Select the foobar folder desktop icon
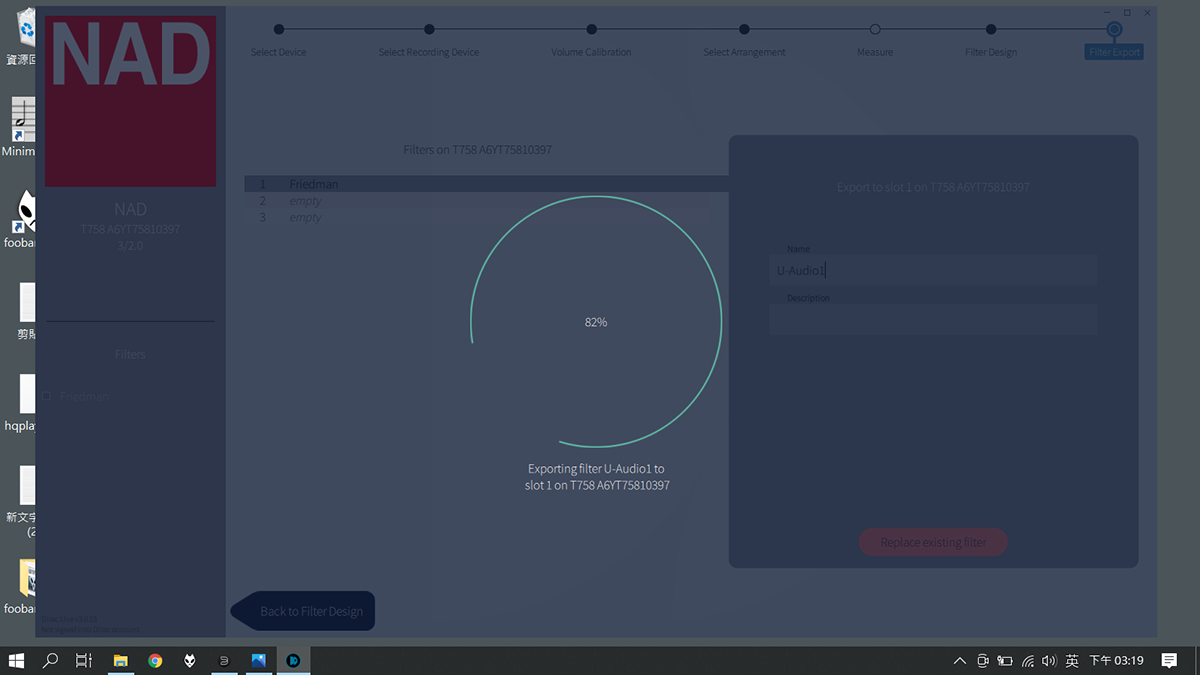The height and width of the screenshot is (675, 1200). [x=21, y=587]
